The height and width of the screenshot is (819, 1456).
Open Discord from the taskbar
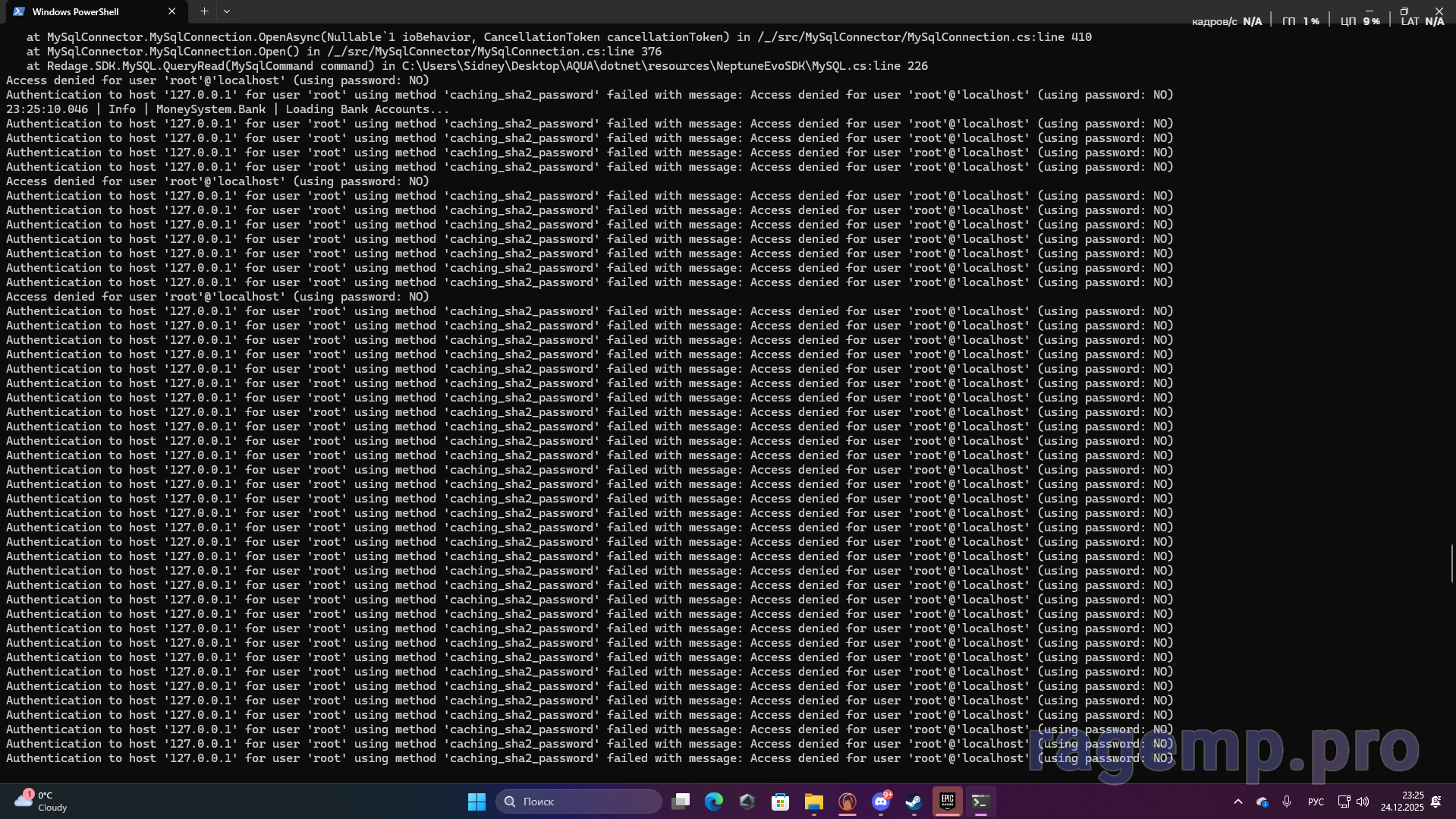pos(880,802)
